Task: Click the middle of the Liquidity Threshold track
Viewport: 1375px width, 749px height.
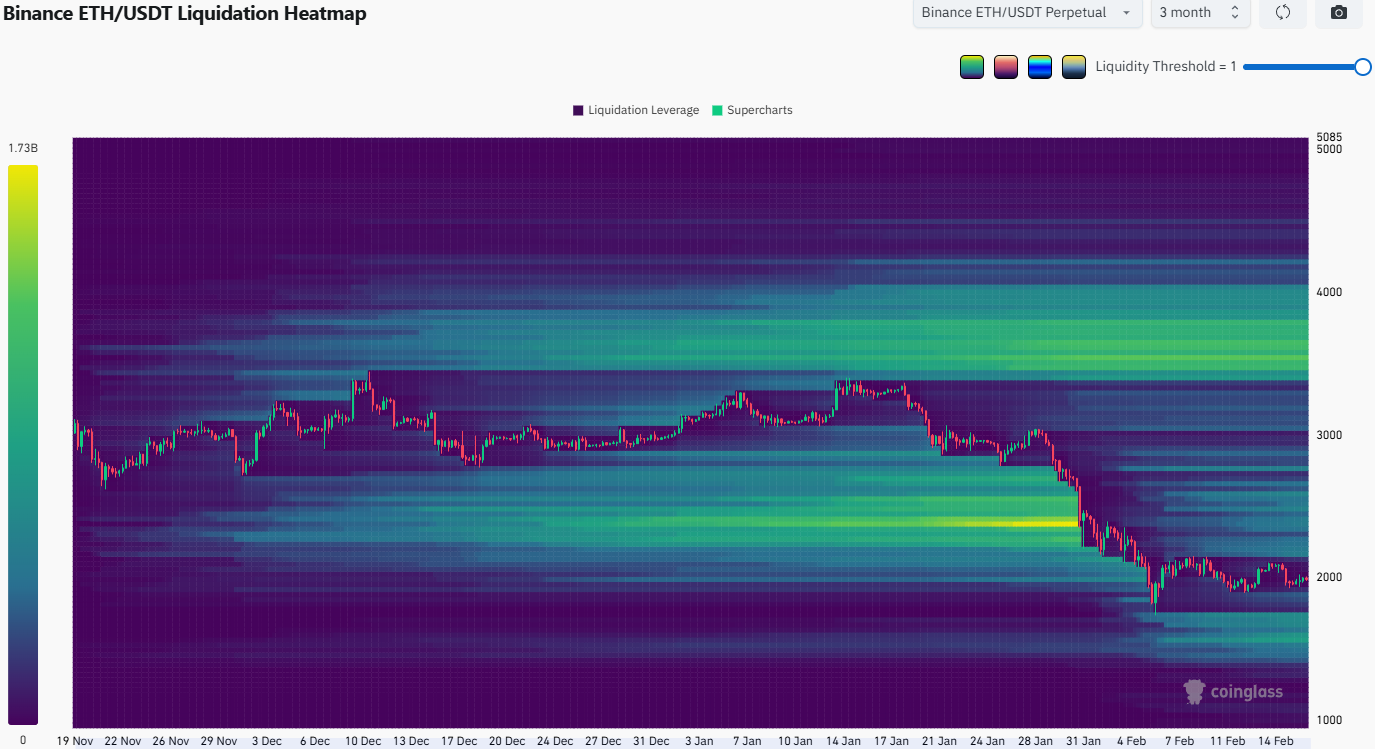Action: pyautogui.click(x=1302, y=67)
